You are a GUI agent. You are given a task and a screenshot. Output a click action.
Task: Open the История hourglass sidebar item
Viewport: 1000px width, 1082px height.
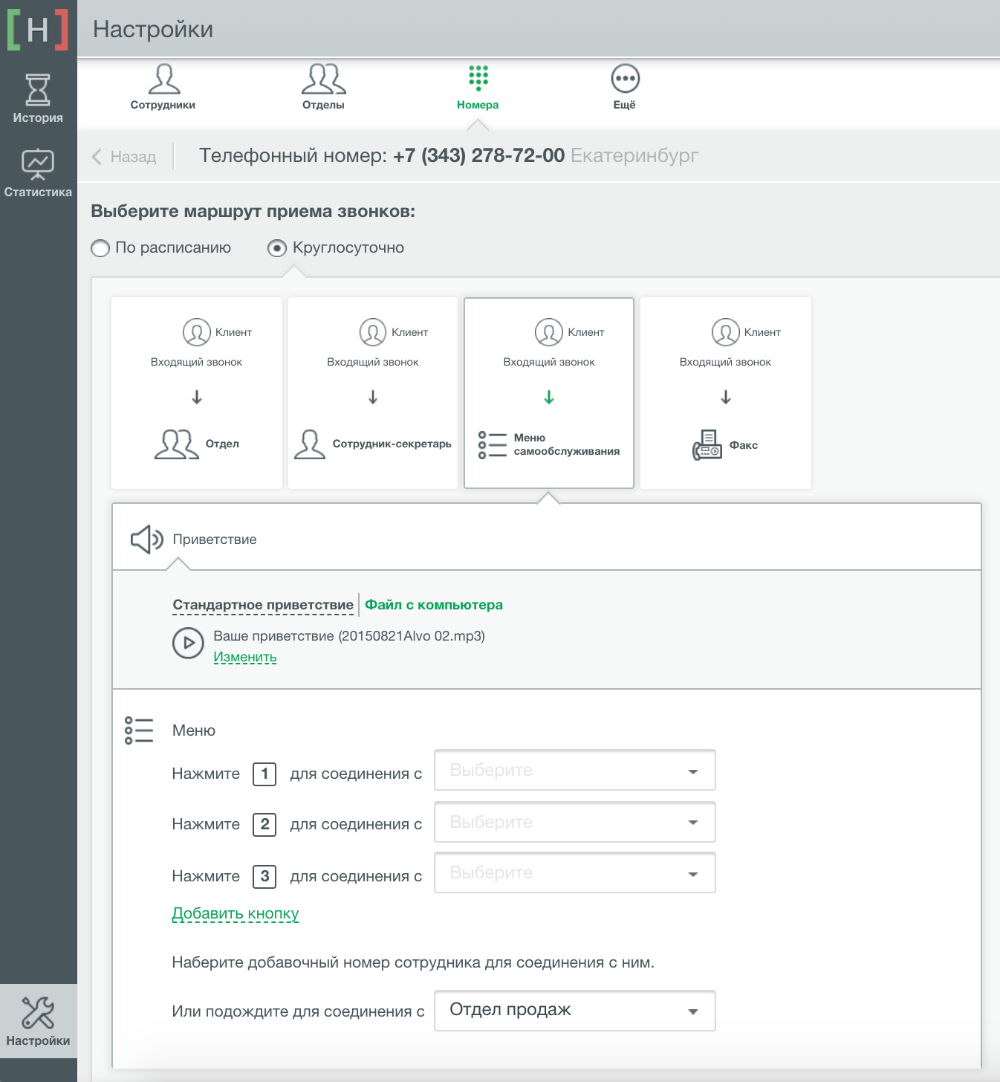click(x=38, y=99)
